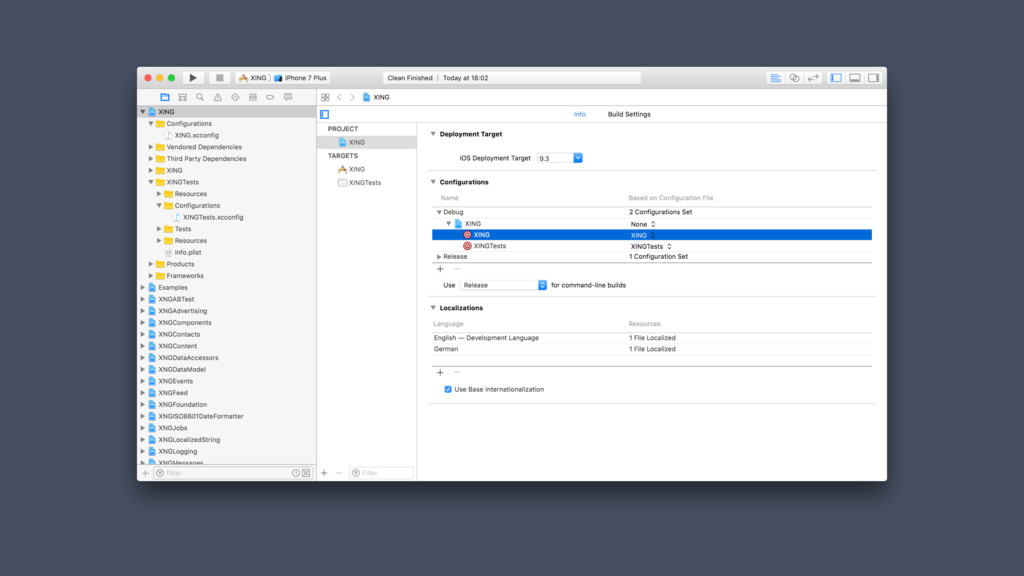Toggle the Navigator pane visibility
1024x576 pixels.
point(836,78)
